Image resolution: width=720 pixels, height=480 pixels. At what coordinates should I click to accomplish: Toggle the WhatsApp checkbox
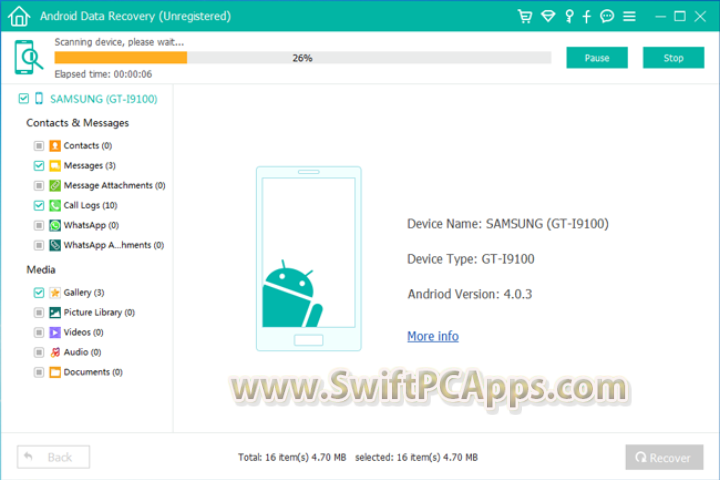tap(39, 225)
